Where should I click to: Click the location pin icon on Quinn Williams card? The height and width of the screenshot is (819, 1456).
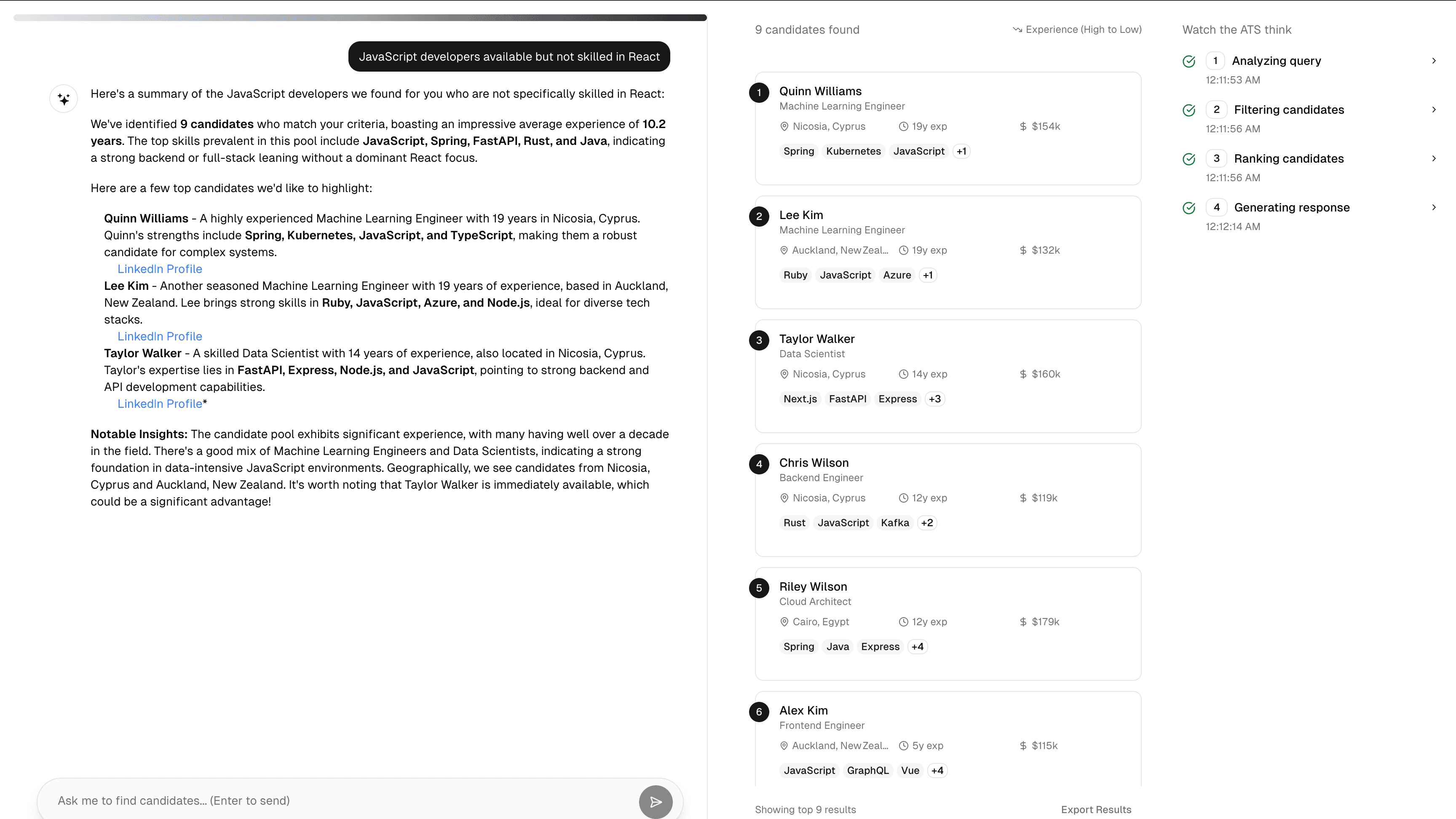[784, 127]
